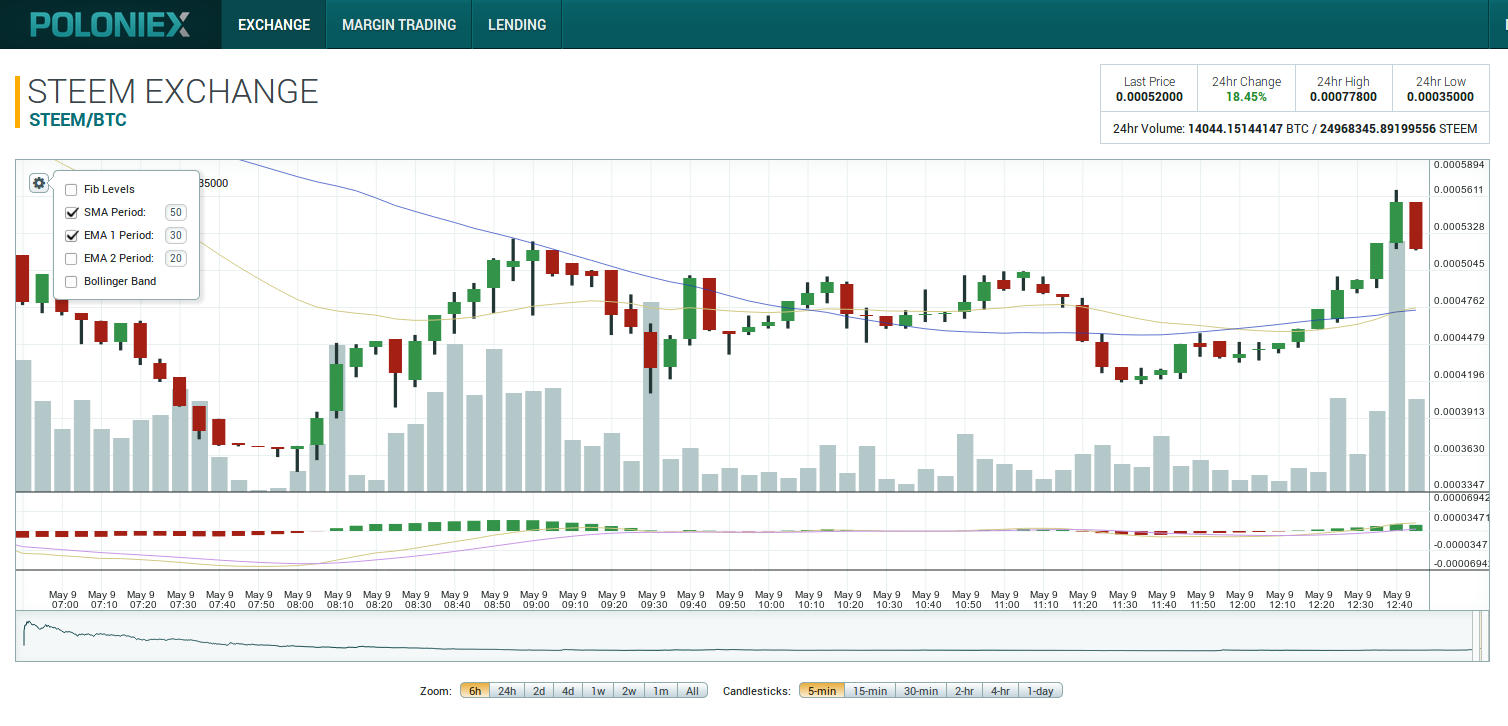This screenshot has height=726, width=1508.
Task: Open the chart settings gear icon
Action: click(x=38, y=183)
